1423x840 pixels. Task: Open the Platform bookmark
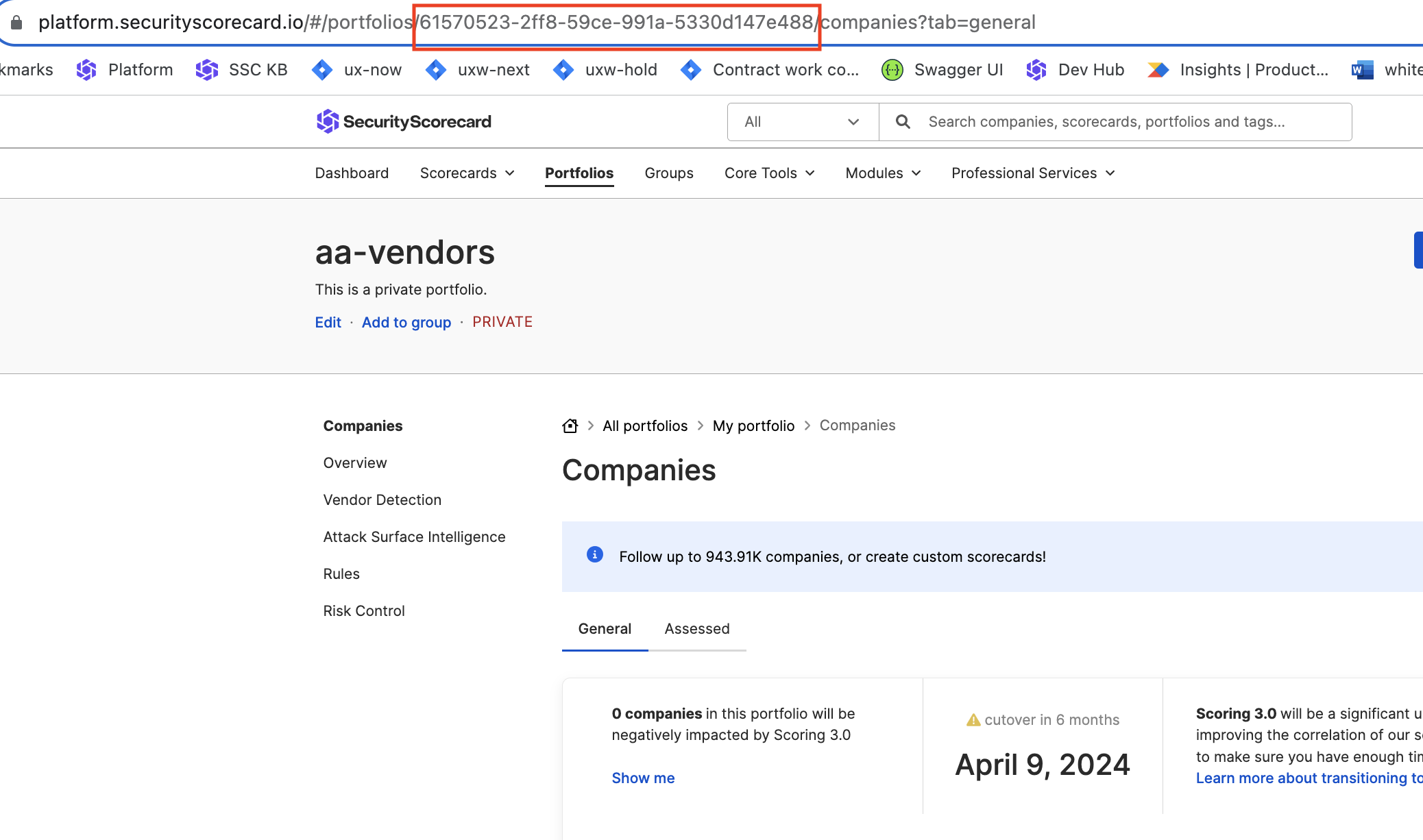click(140, 69)
